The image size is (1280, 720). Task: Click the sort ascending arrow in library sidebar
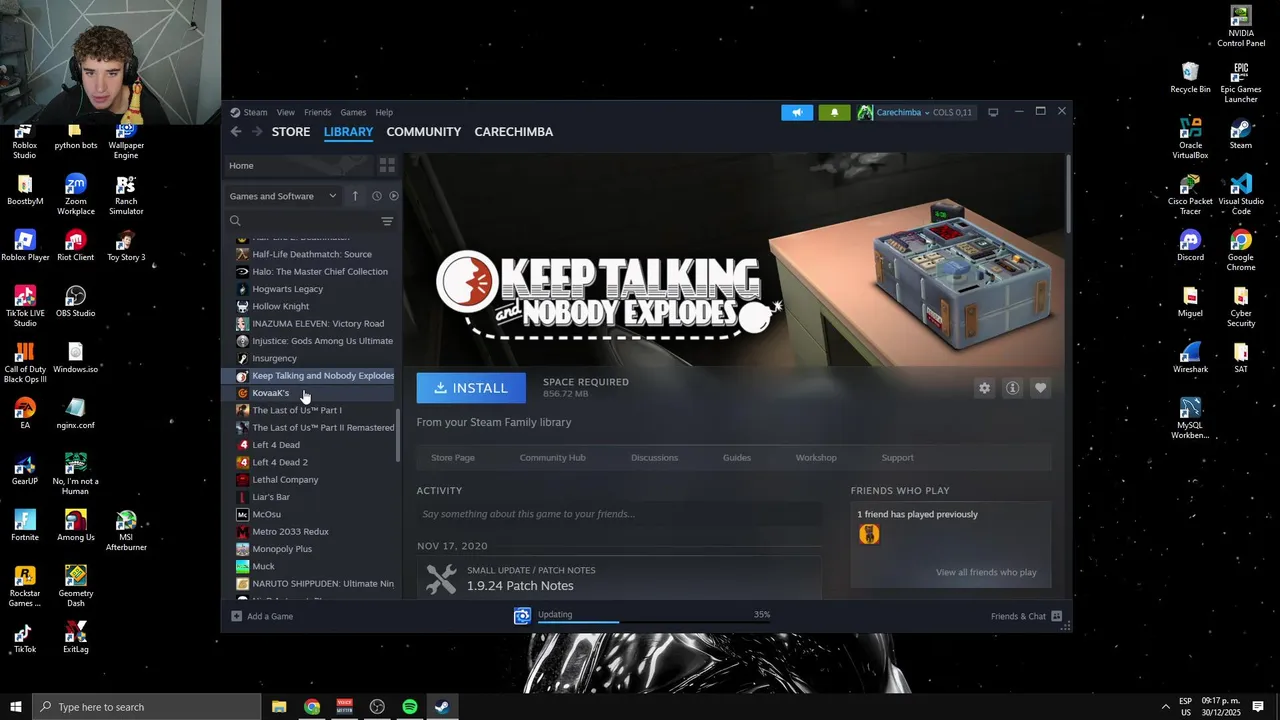355,196
